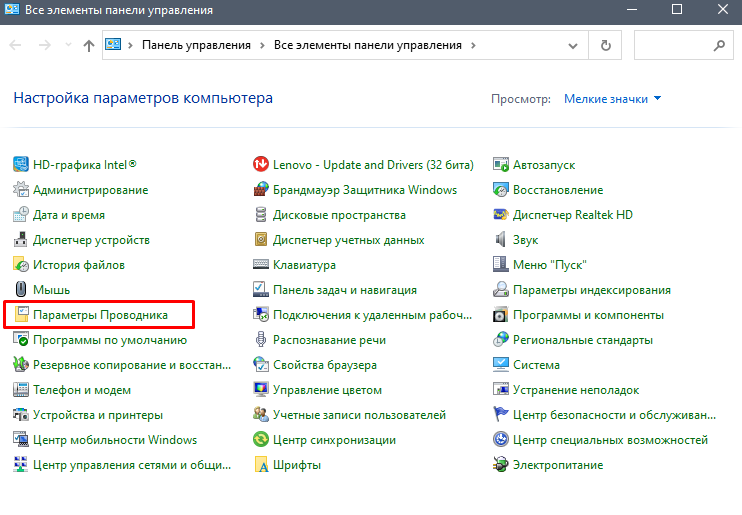Viewport: 742px width, 515px height.
Task: Go back with the back arrow
Action: pos(15,45)
